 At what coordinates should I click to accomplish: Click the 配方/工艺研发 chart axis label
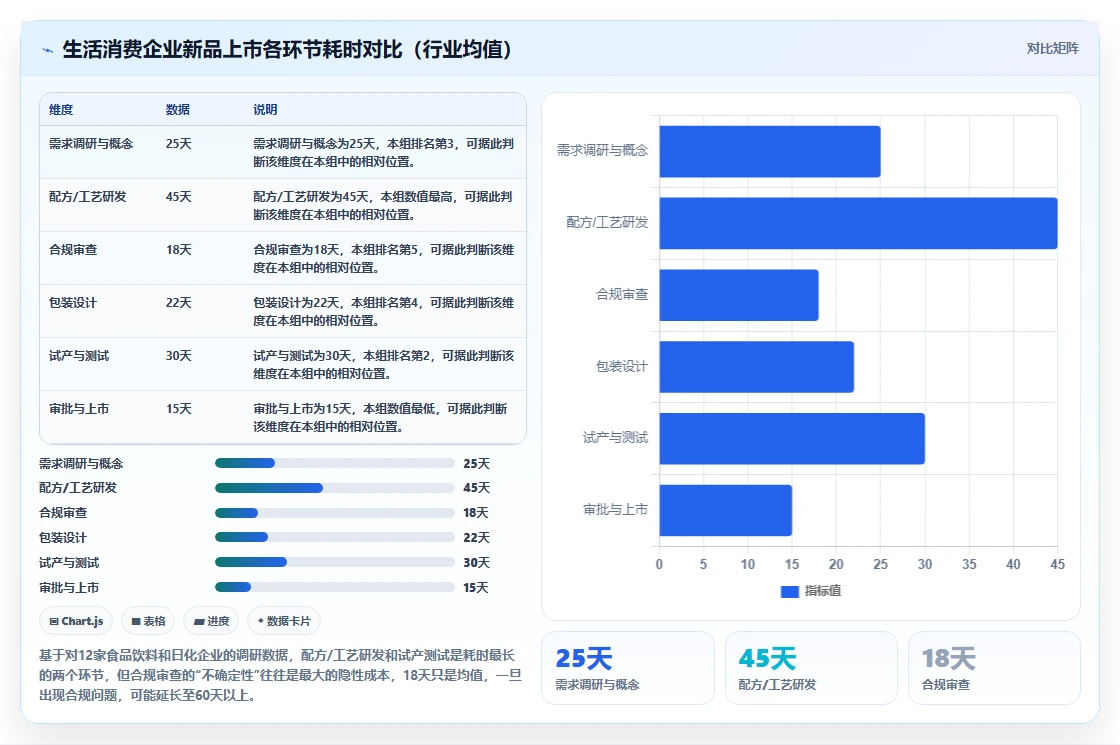607,222
